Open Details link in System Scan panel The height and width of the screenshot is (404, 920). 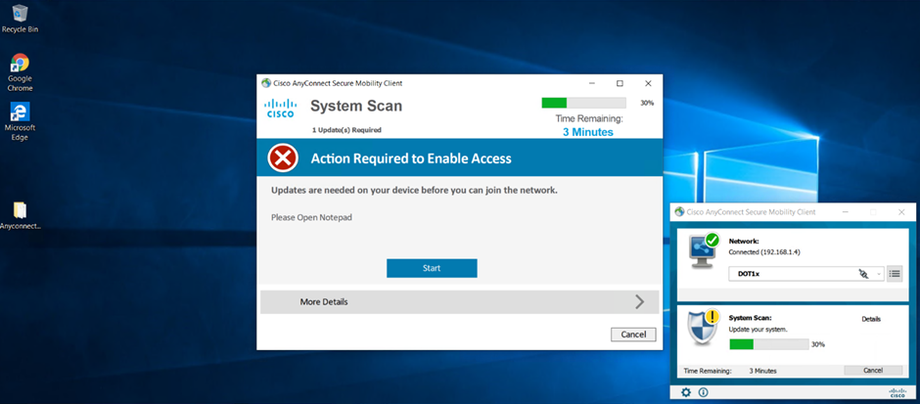click(871, 319)
